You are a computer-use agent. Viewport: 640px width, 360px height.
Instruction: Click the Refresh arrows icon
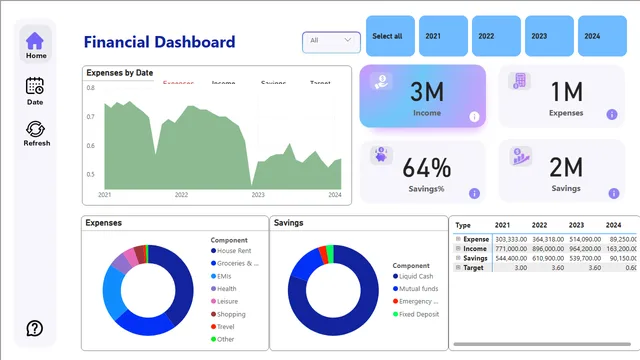coord(36,129)
